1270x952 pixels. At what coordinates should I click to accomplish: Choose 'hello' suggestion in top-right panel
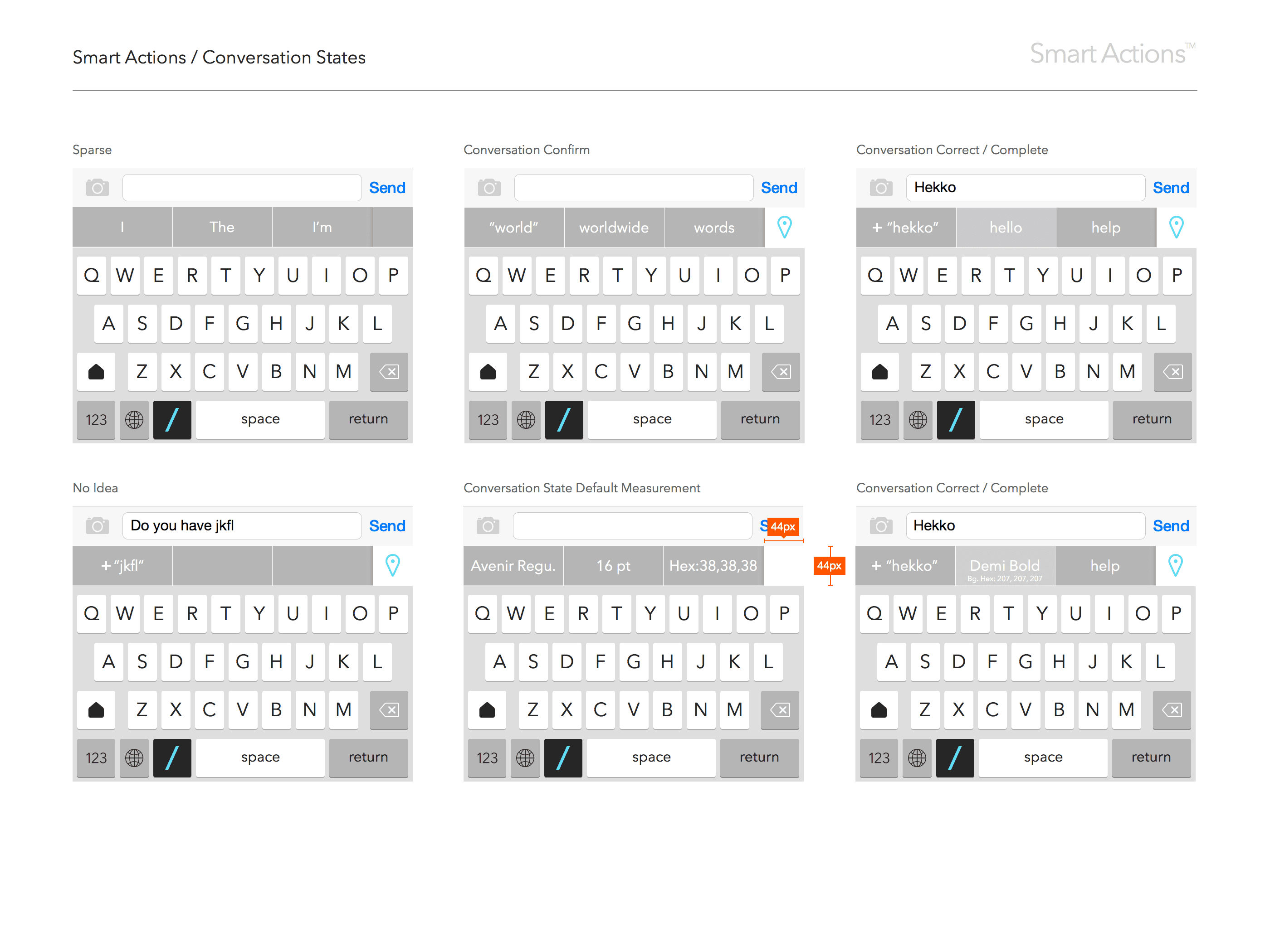coord(1005,227)
